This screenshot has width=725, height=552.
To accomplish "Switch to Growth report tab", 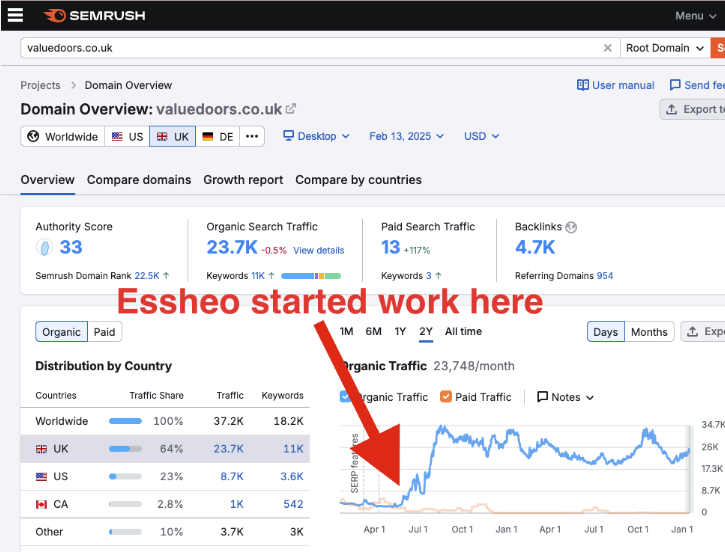I will coord(243,180).
